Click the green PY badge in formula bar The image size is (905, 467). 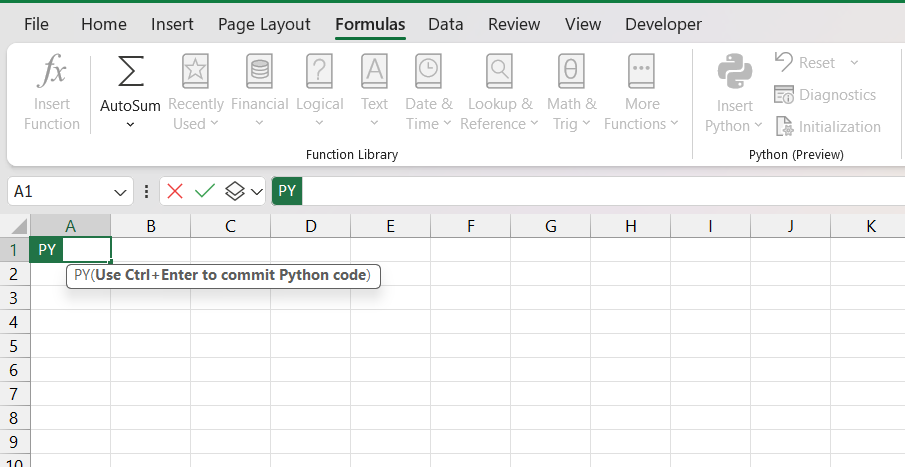[x=287, y=191]
